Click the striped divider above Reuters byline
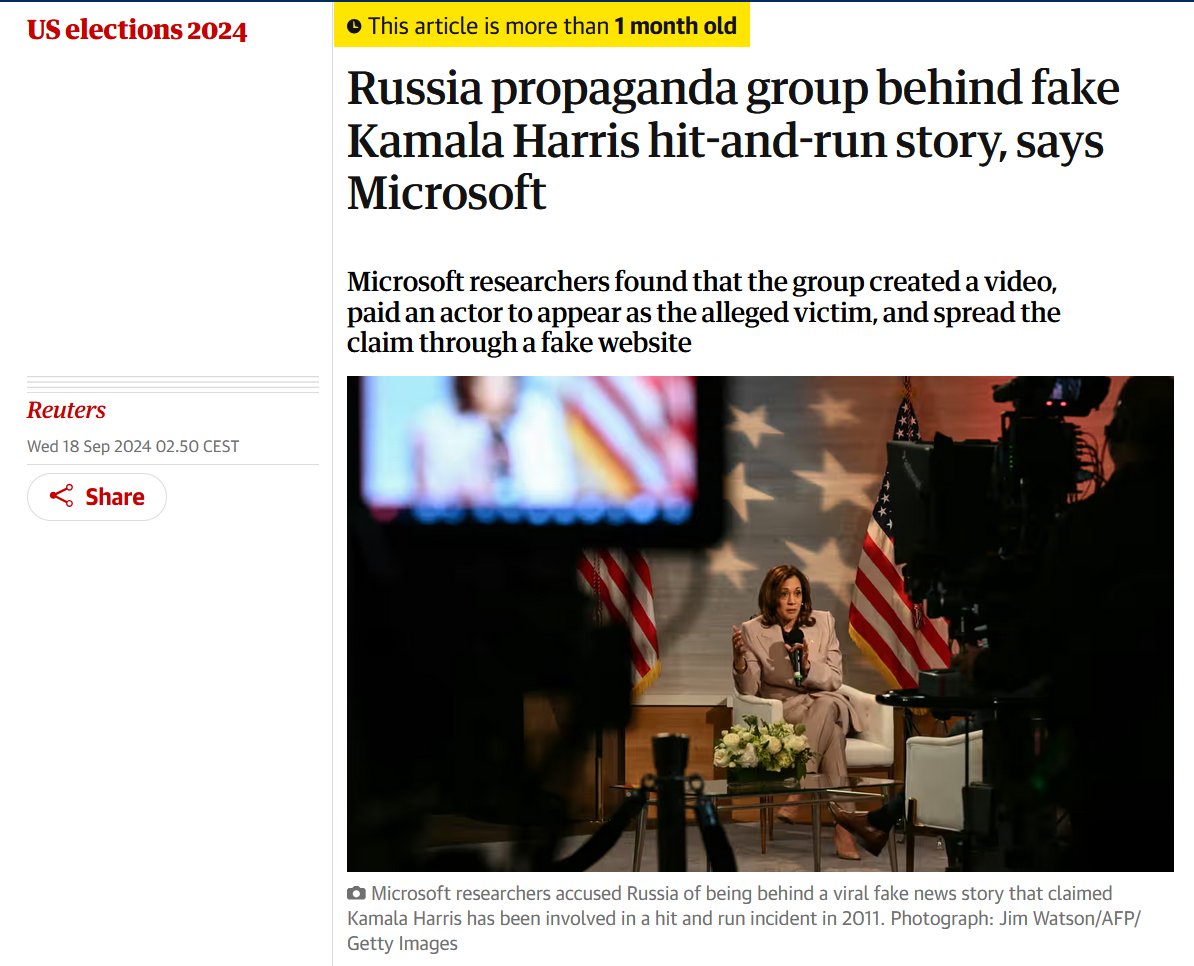This screenshot has width=1194, height=966. 173,384
